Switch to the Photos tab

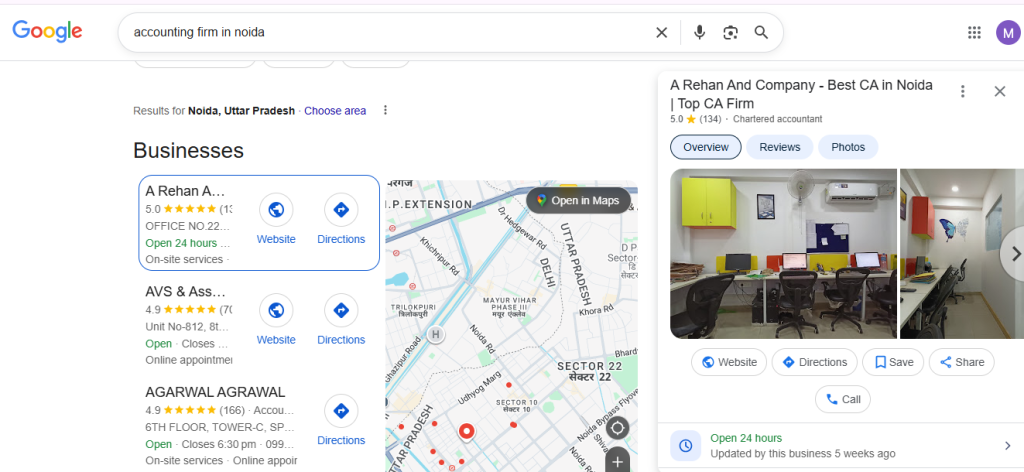(x=848, y=147)
